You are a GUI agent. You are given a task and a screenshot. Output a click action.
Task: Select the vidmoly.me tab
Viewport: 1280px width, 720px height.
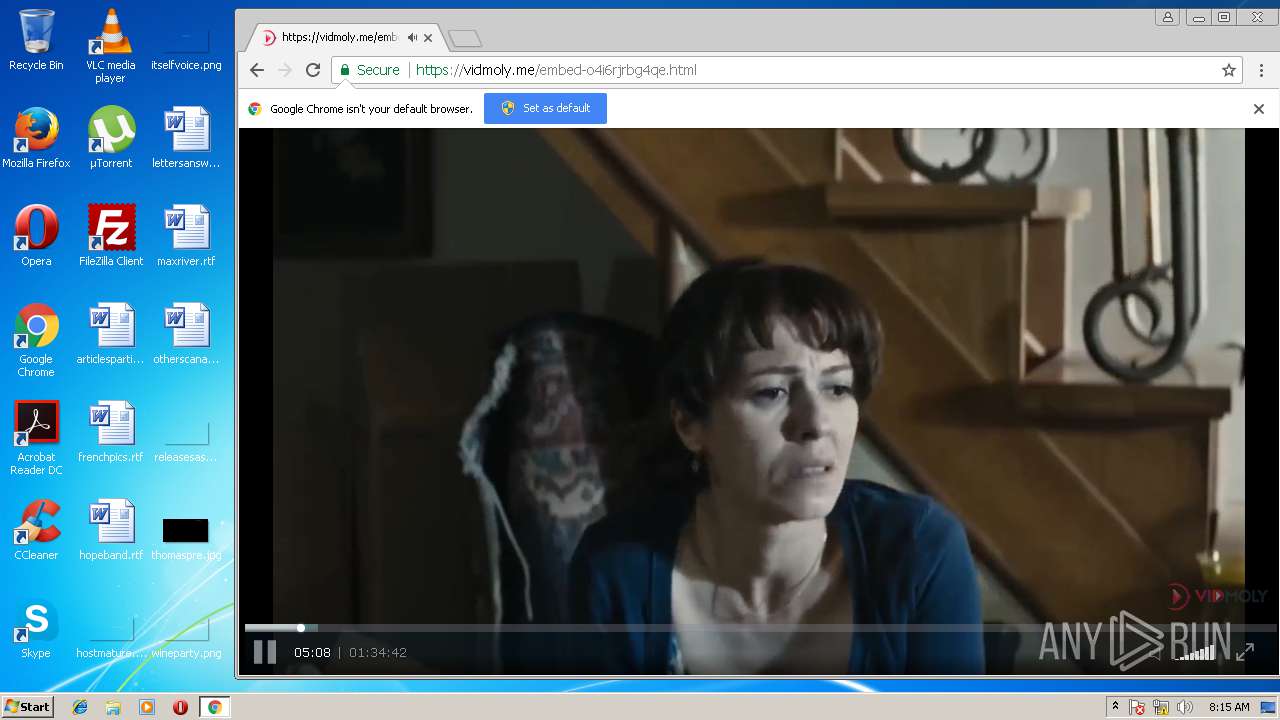(345, 37)
